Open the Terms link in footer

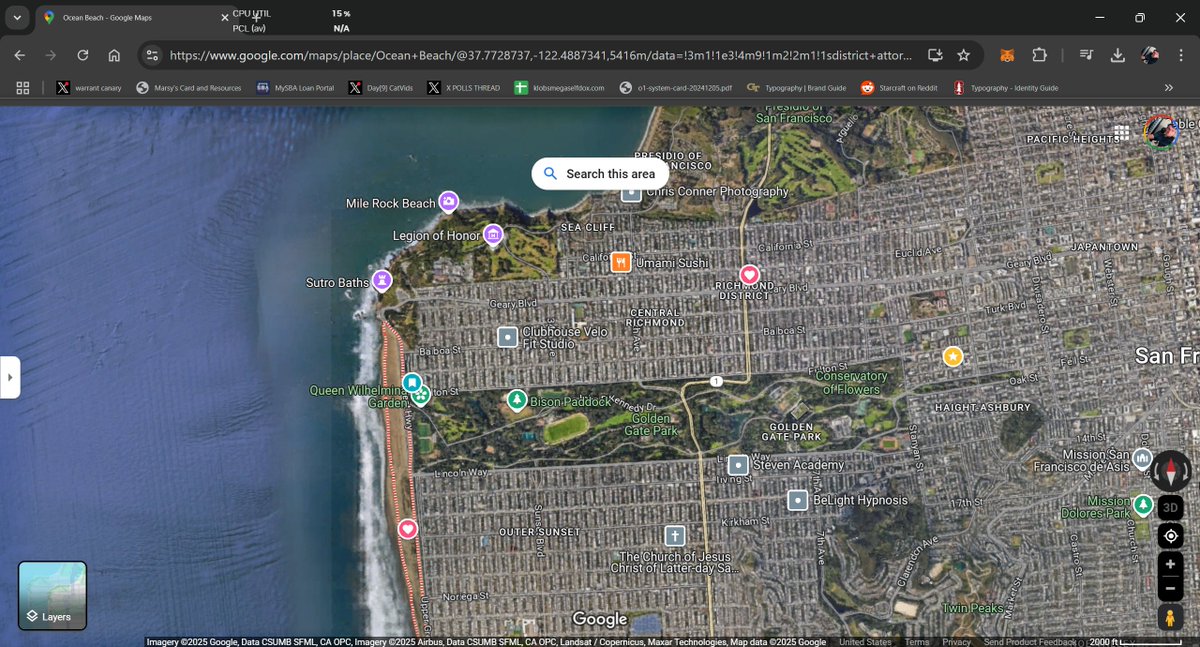917,642
